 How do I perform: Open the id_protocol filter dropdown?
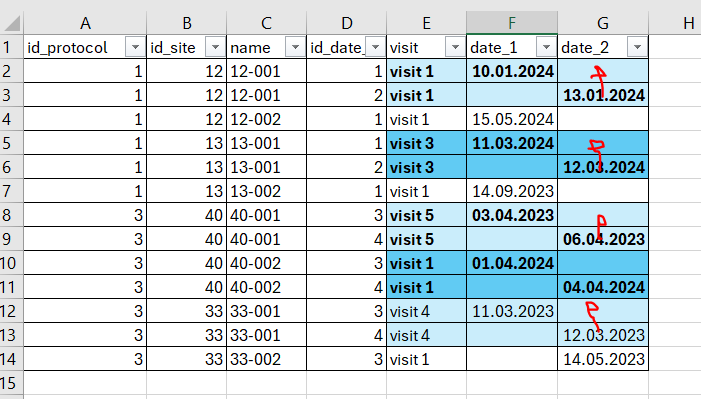click(x=135, y=47)
